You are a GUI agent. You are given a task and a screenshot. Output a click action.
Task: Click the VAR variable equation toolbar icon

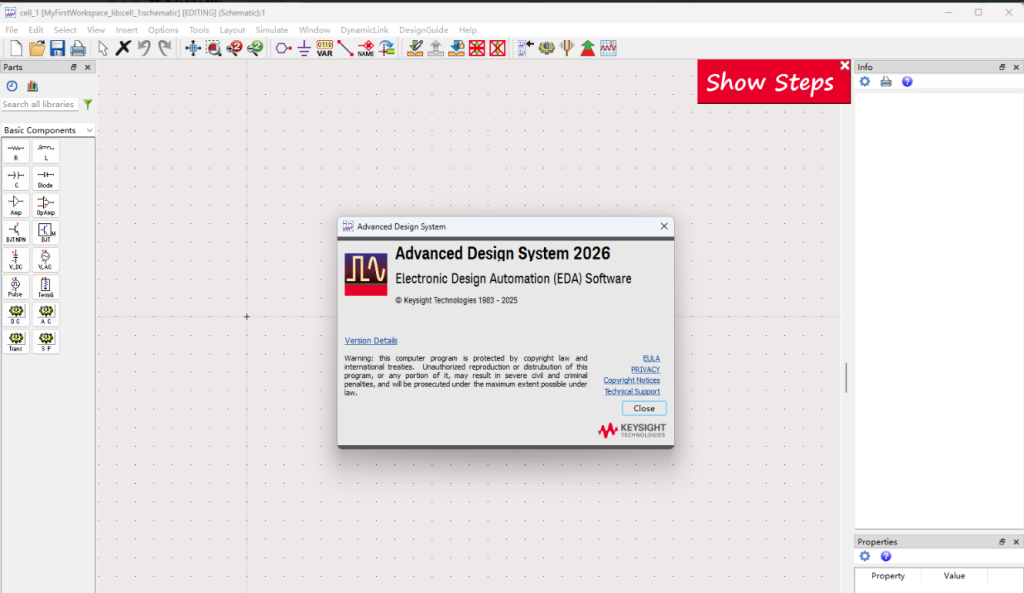point(324,48)
